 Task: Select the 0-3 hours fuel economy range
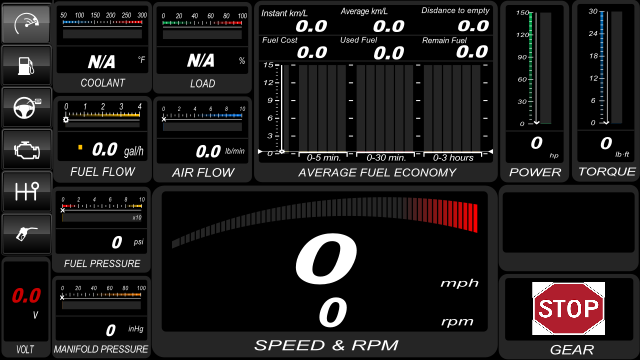click(453, 157)
